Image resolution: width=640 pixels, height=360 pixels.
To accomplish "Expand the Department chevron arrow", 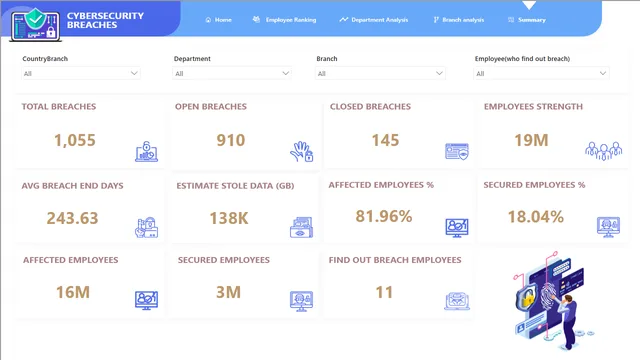I will pyautogui.click(x=285, y=73).
